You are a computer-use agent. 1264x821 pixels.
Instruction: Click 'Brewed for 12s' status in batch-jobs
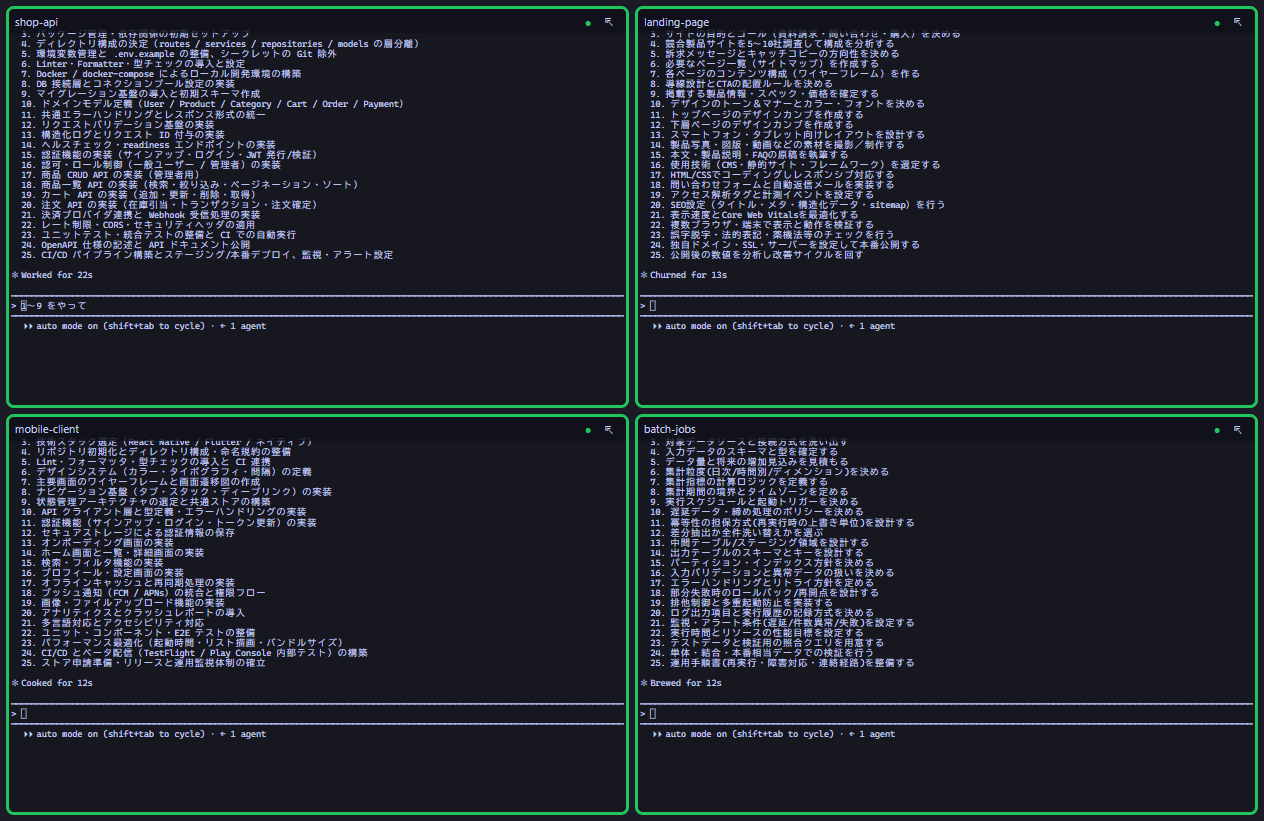click(x=684, y=683)
